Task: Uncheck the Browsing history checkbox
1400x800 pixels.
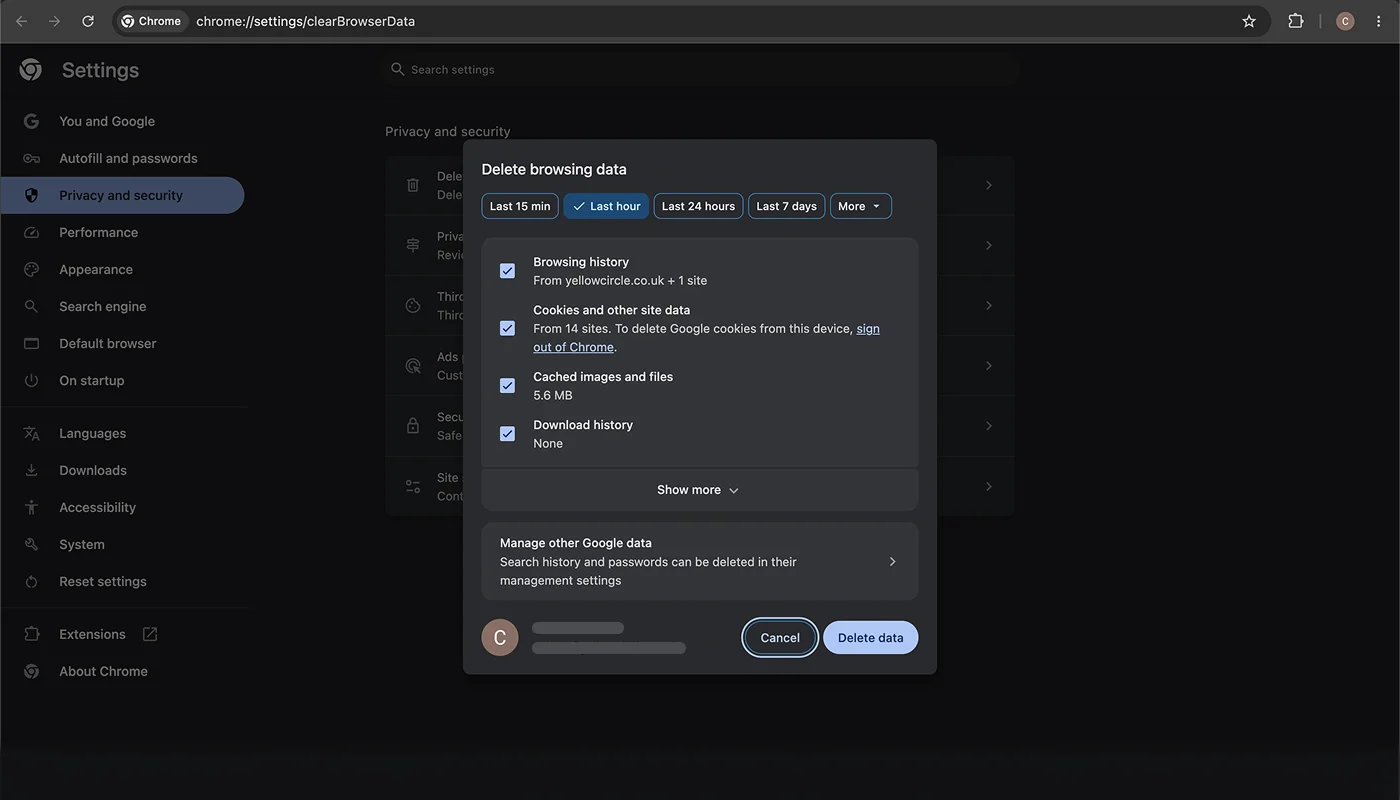Action: pos(508,271)
